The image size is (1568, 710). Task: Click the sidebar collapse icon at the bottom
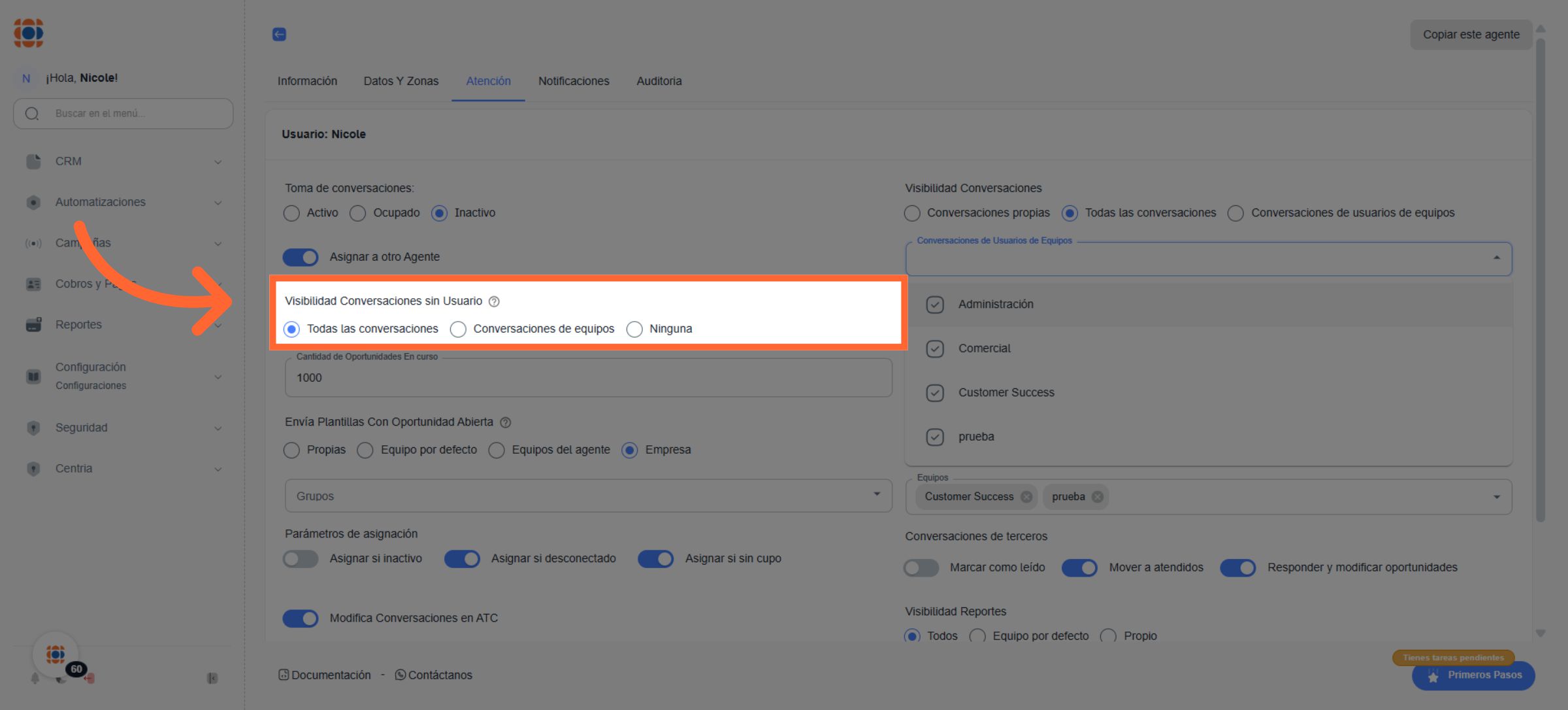click(x=212, y=678)
